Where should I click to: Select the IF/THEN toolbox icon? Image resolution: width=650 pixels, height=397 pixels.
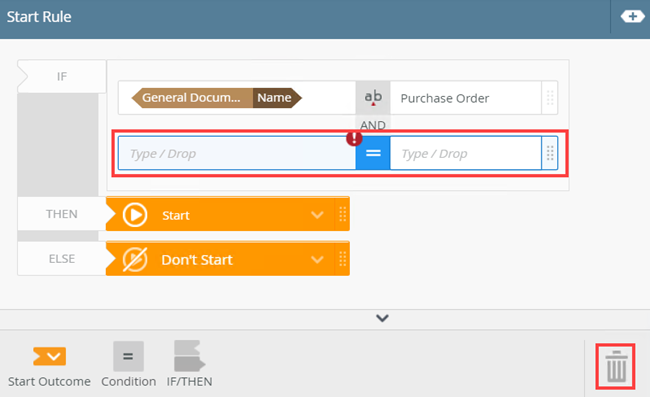click(189, 356)
